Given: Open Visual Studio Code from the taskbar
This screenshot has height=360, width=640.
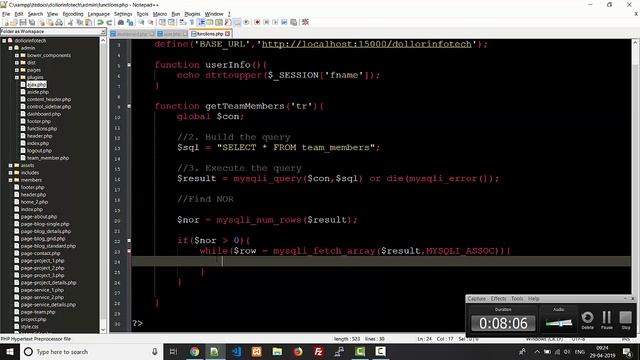Looking at the screenshot, I should (236, 351).
